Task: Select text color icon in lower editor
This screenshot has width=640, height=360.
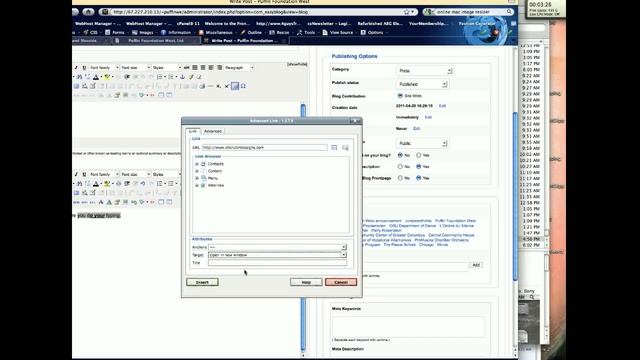Action: point(96,184)
